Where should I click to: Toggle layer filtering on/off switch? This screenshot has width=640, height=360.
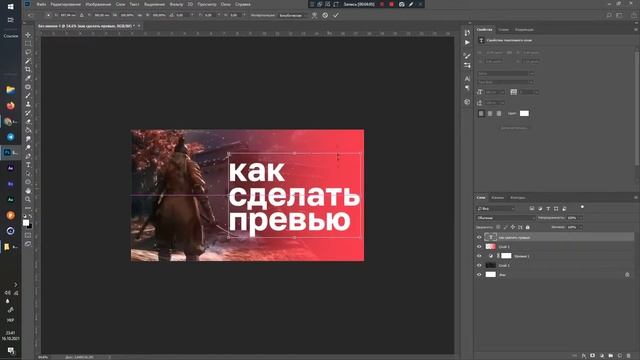pos(582,207)
